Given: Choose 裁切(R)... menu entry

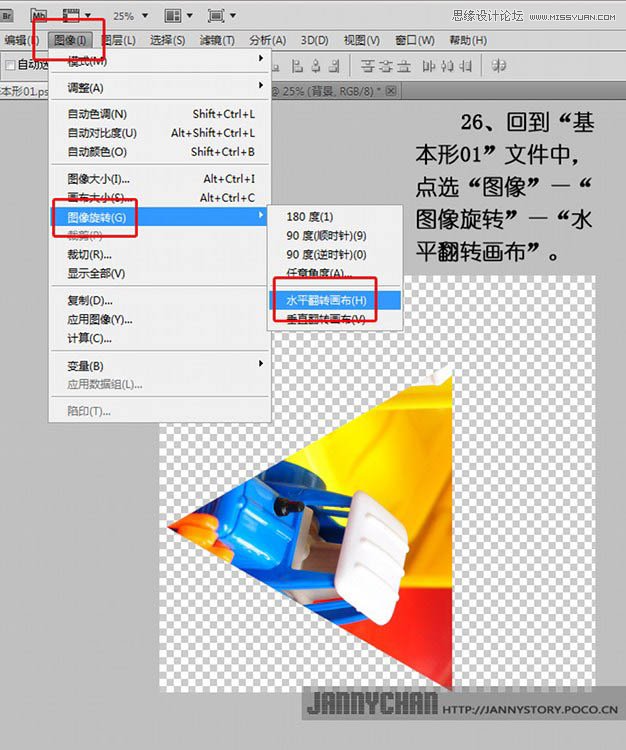Looking at the screenshot, I should tap(160, 254).
